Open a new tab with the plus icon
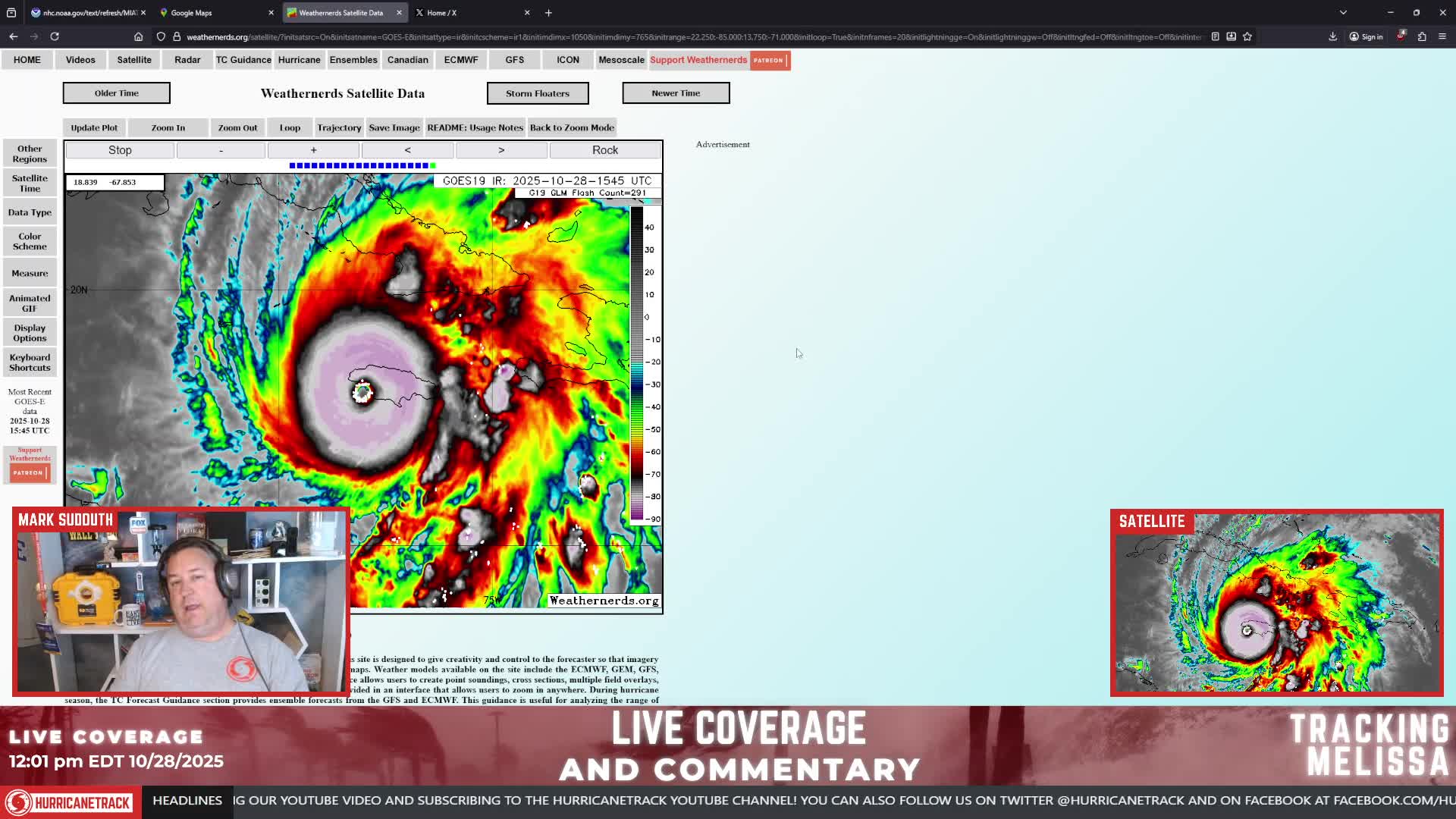Viewport: 1456px width, 819px height. coord(548,13)
